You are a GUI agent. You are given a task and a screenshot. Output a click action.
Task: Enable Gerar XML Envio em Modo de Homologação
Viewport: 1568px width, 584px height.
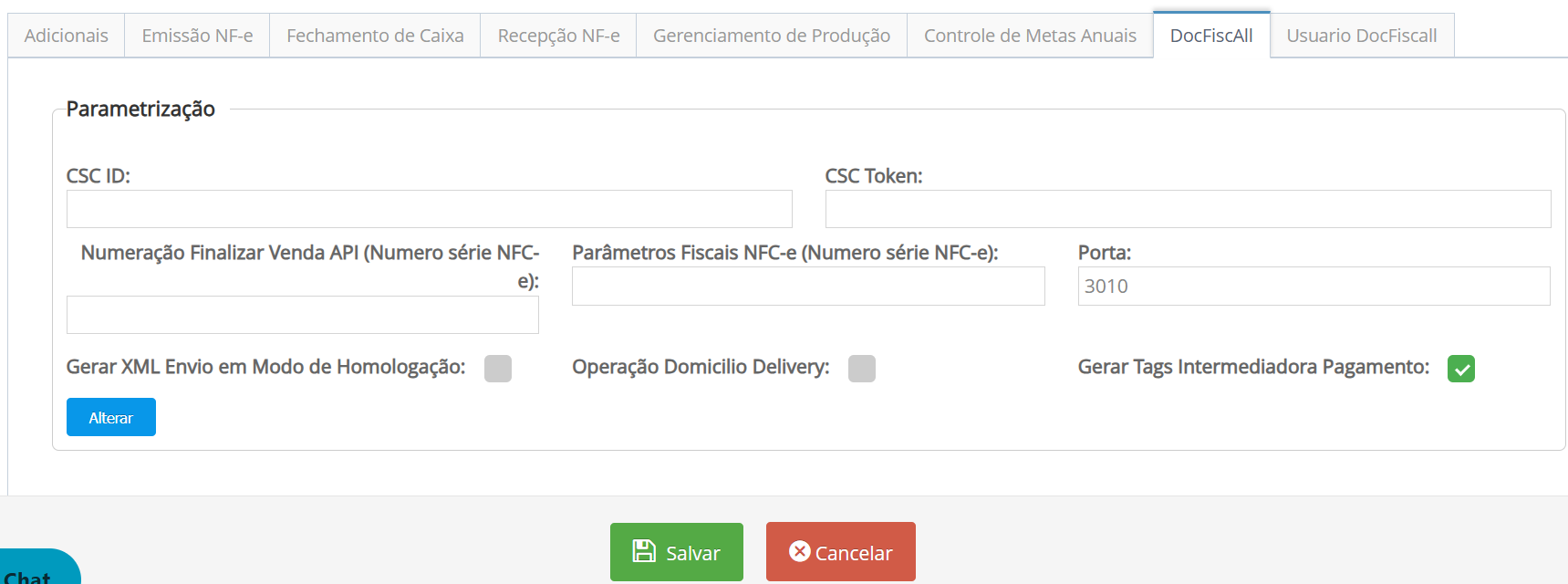click(x=498, y=369)
